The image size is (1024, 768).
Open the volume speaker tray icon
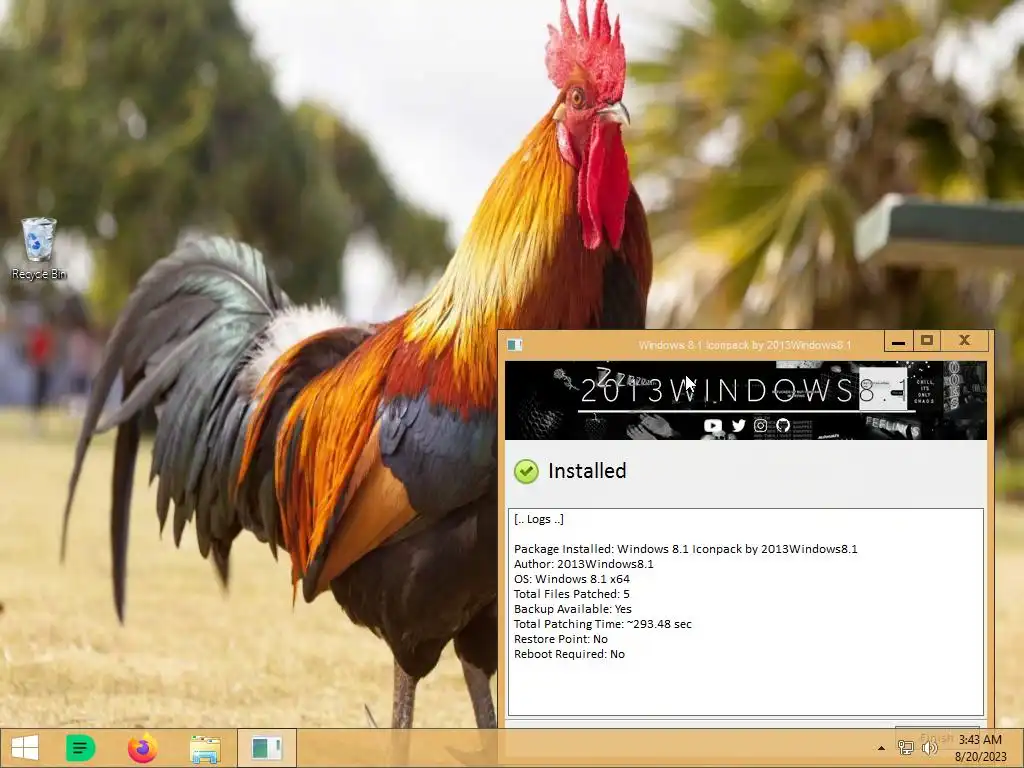pos(930,748)
